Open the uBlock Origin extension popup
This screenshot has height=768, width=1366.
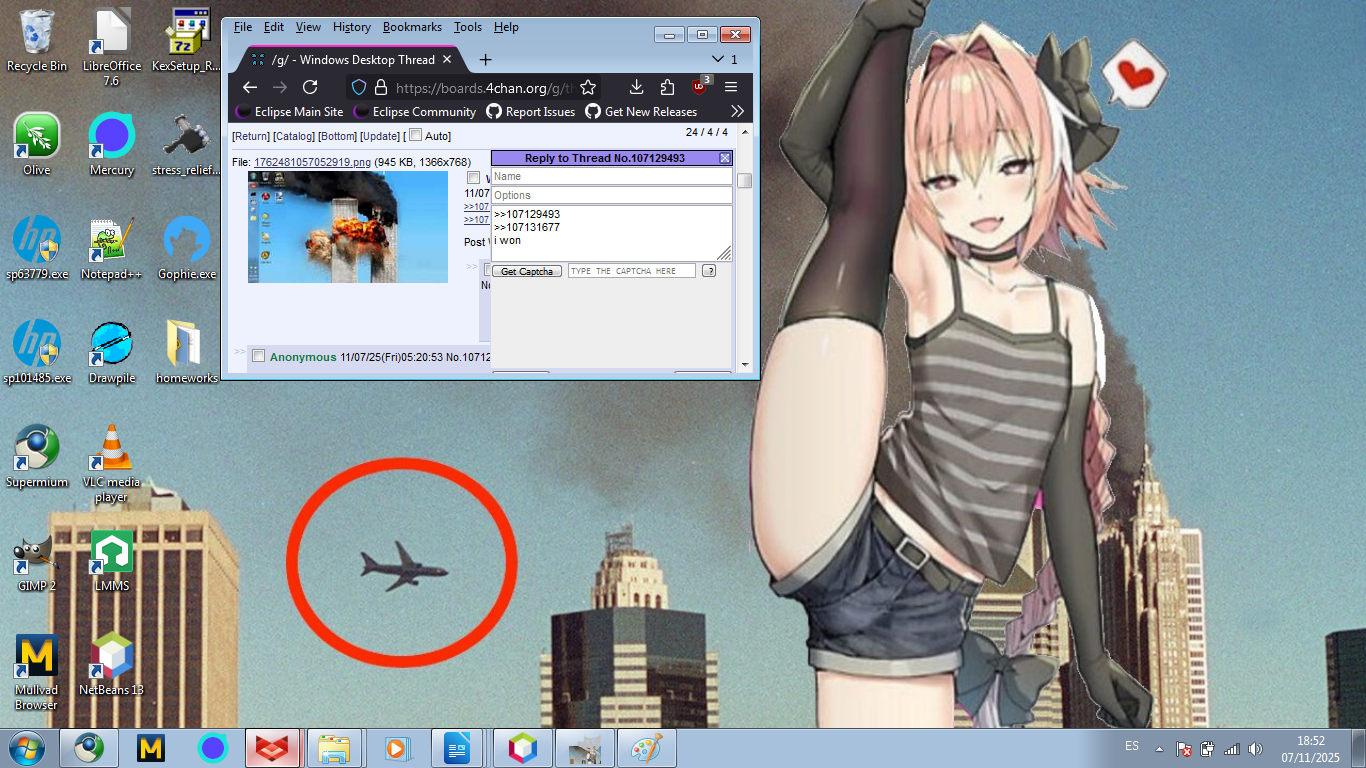[x=700, y=86]
